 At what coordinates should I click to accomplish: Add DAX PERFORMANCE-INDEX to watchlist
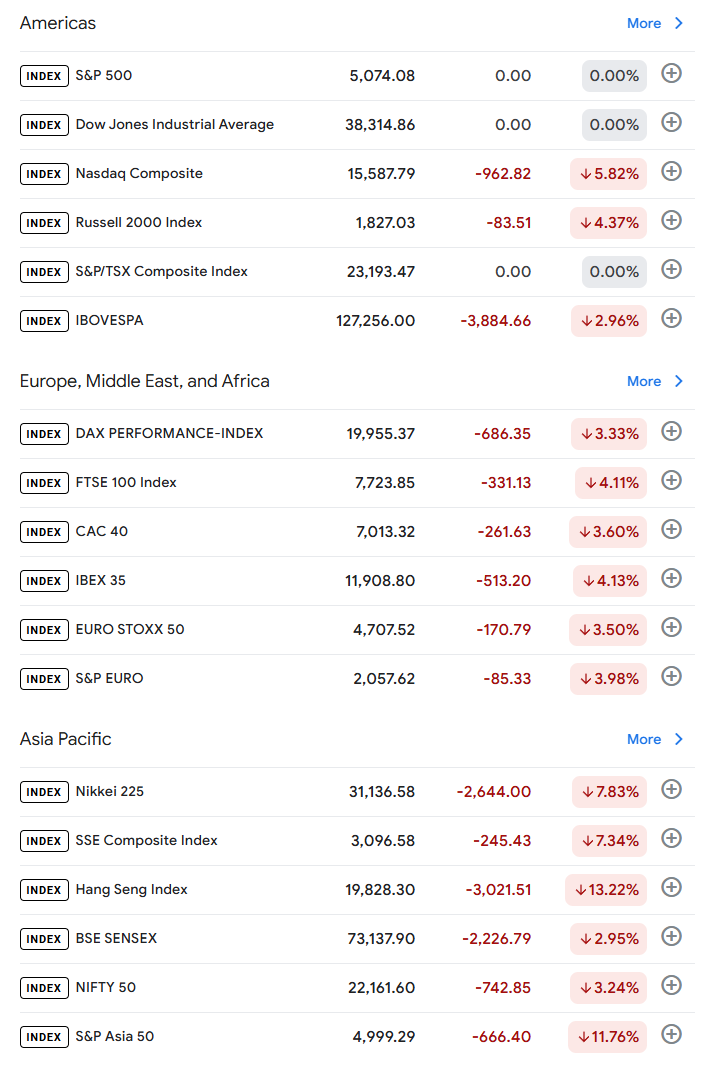(x=671, y=430)
